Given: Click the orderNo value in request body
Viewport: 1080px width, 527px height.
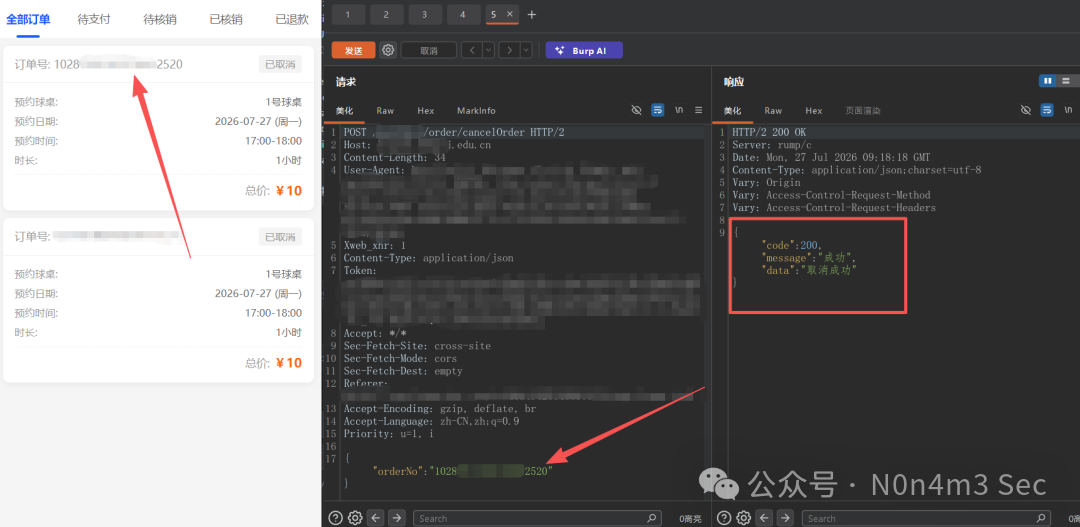Looking at the screenshot, I should [x=491, y=472].
